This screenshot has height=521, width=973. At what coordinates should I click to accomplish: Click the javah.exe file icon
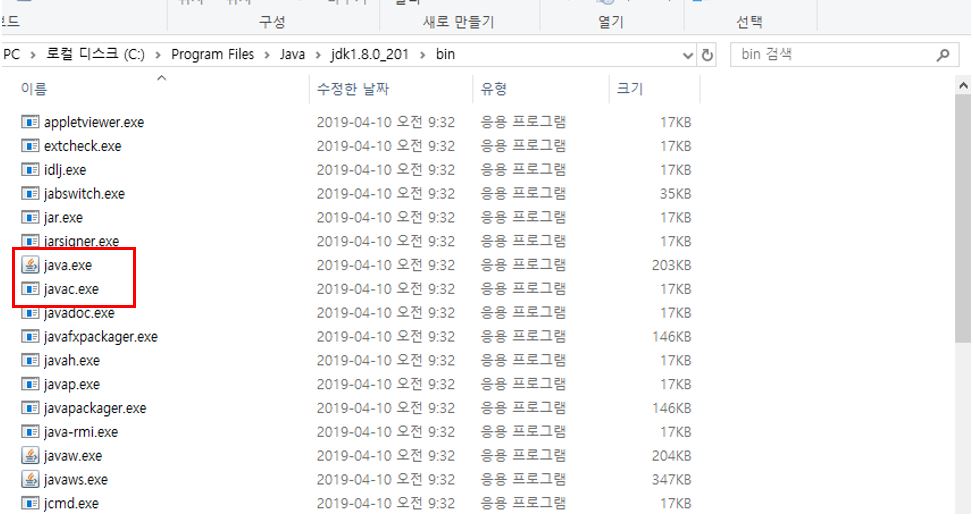click(x=30, y=360)
